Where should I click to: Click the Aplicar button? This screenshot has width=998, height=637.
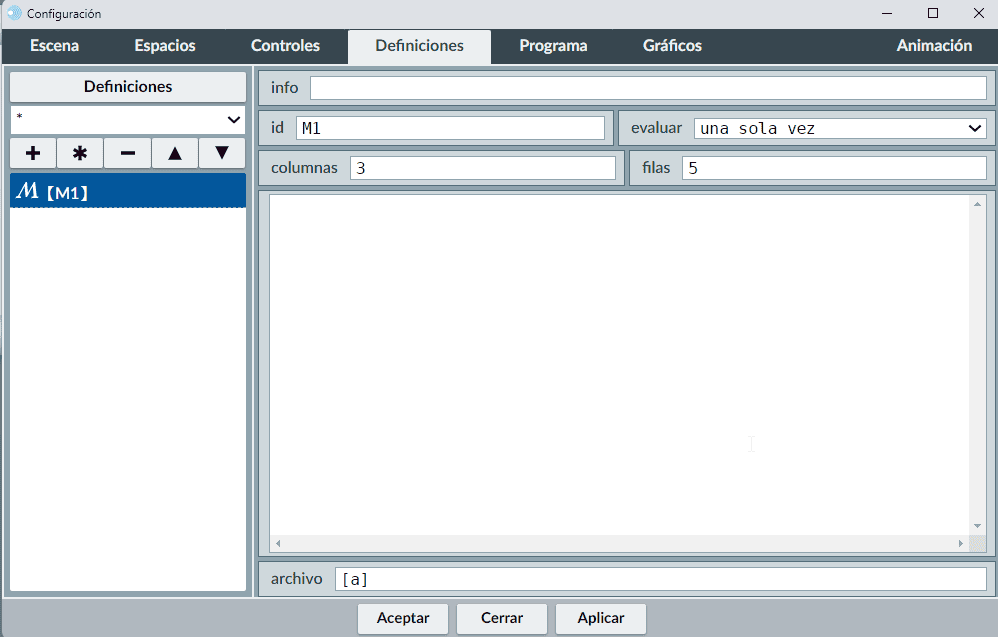pos(601,618)
